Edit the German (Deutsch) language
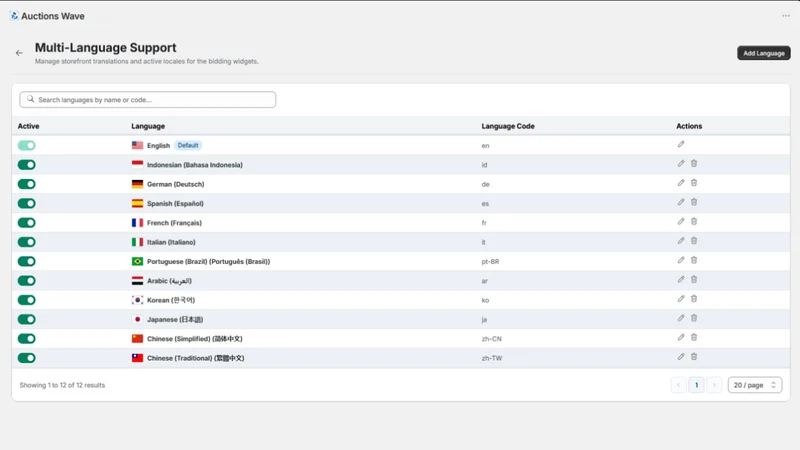The width and height of the screenshot is (800, 450). (x=681, y=183)
